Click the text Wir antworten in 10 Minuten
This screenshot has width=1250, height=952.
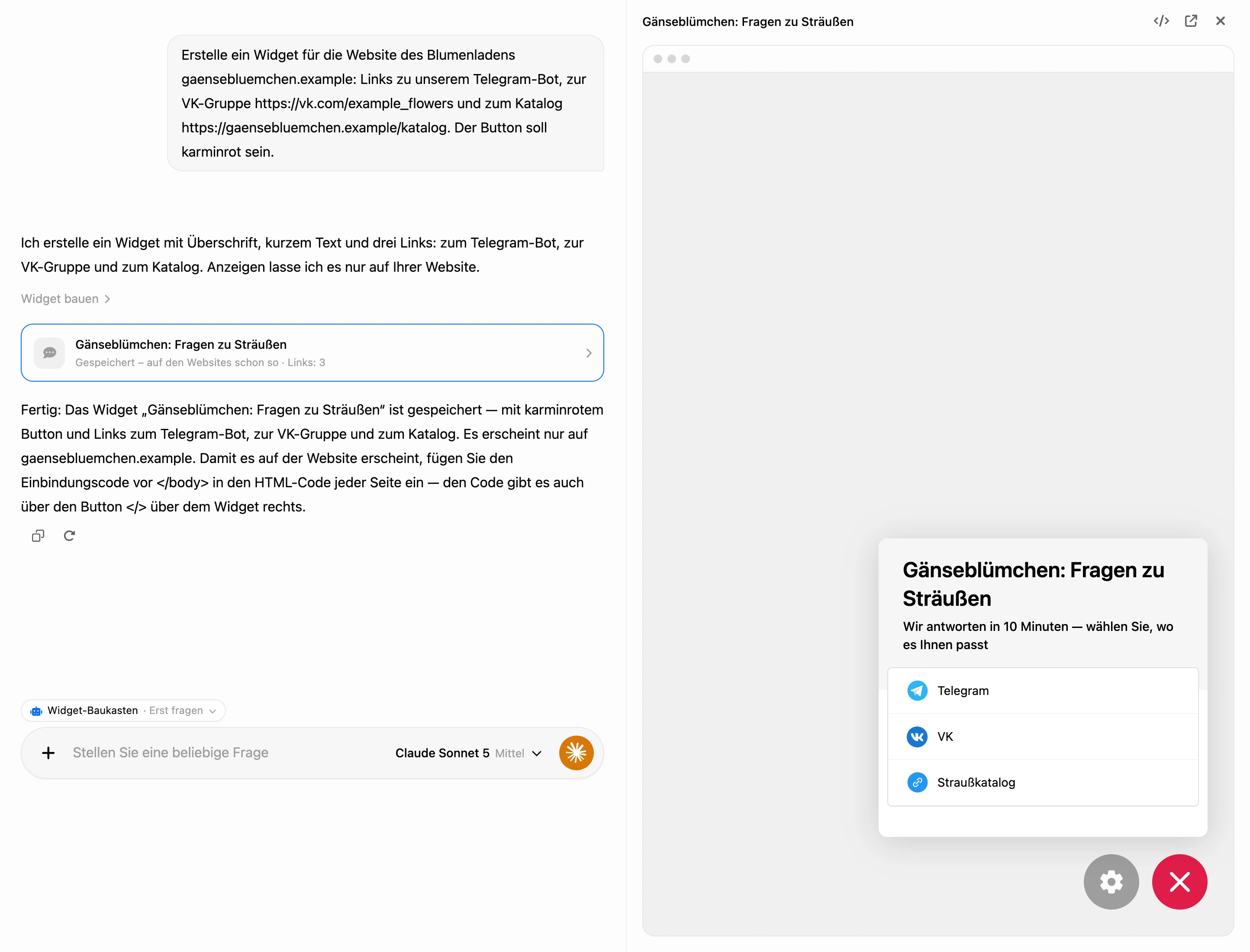(x=986, y=626)
